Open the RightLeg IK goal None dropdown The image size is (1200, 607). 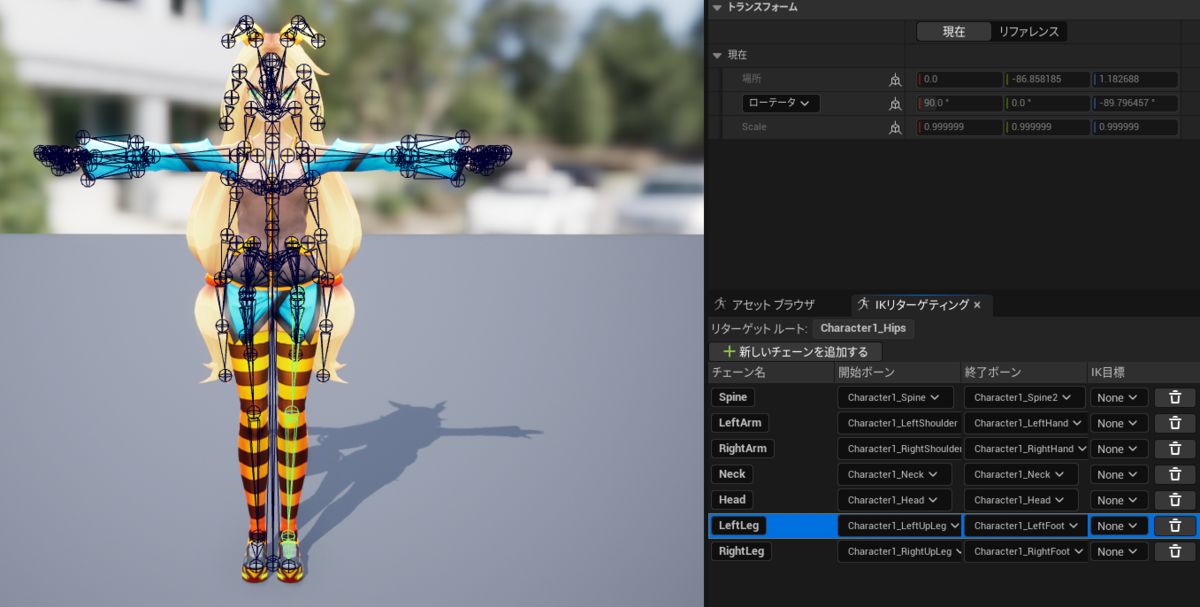point(1119,551)
